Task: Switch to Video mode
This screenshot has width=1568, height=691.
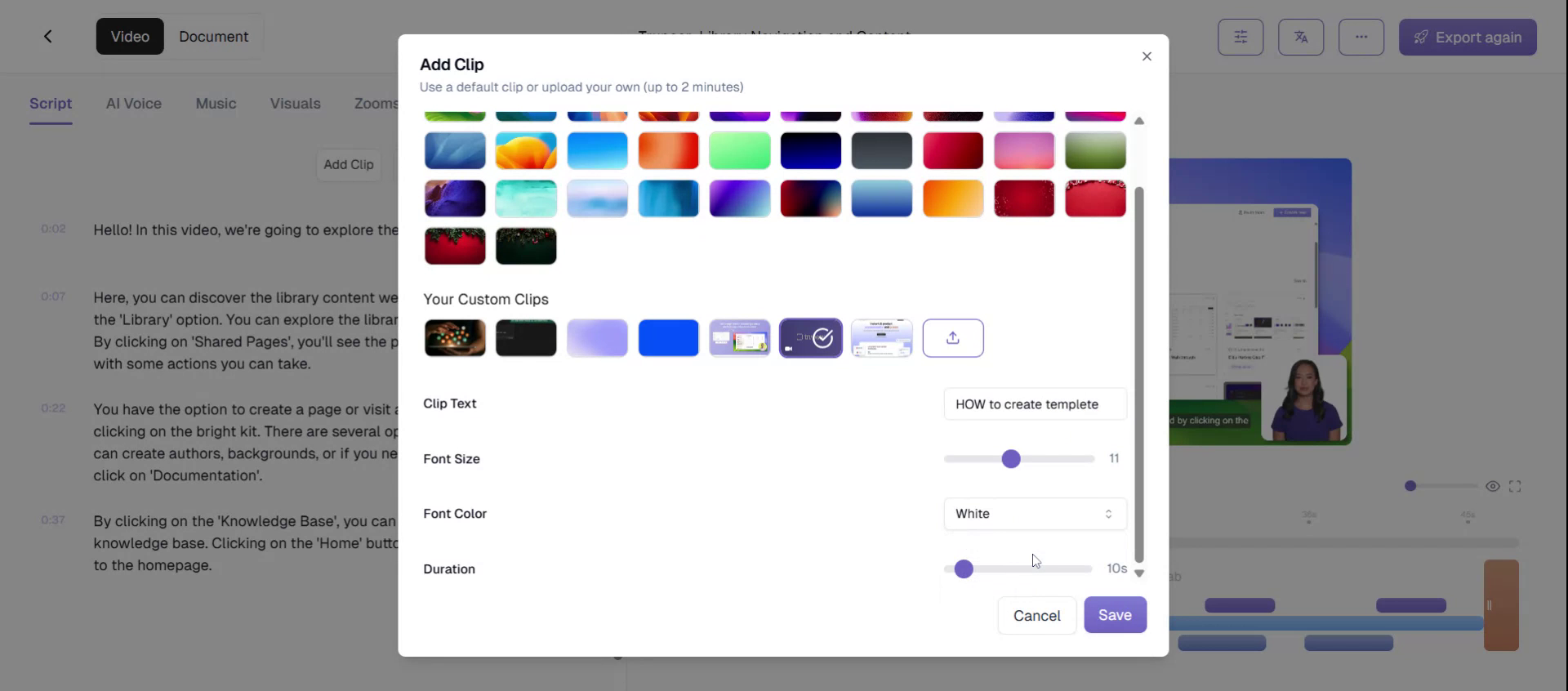Action: point(130,37)
